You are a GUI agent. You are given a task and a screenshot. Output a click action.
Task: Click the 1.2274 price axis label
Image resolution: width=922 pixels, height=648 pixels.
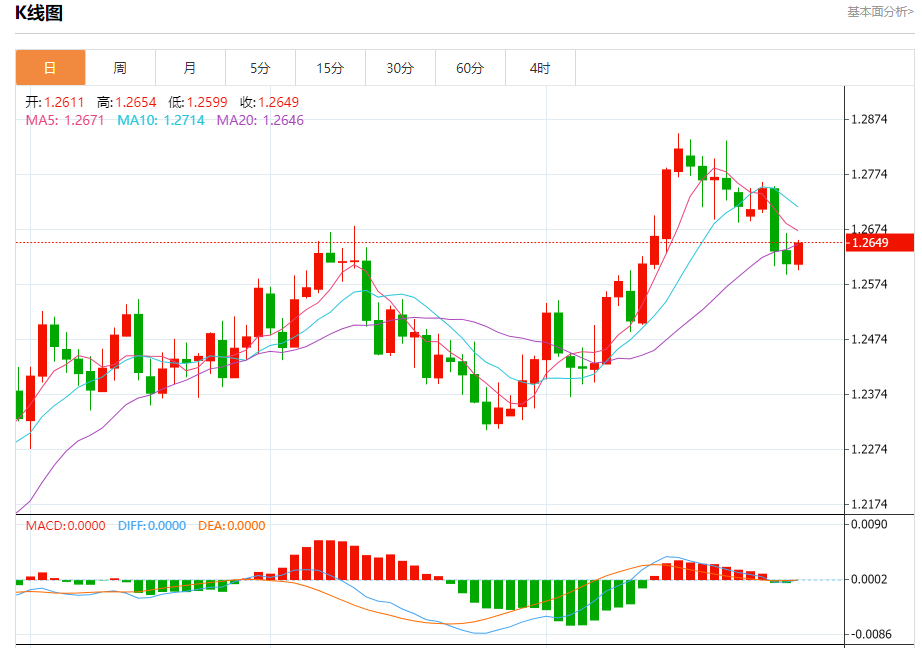click(x=869, y=449)
